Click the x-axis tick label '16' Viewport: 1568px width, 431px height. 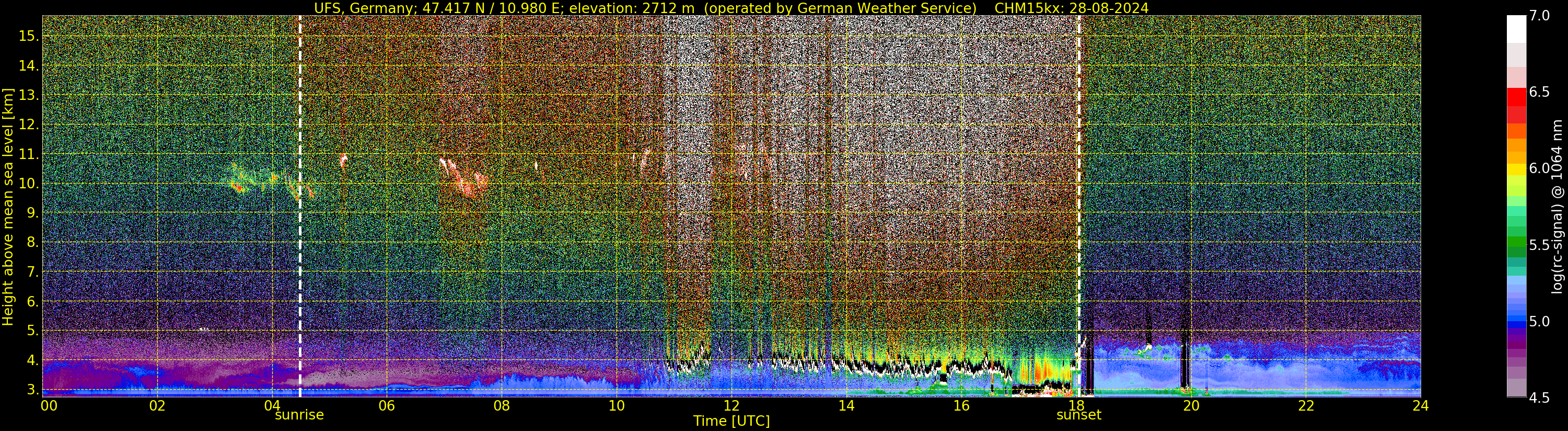(x=961, y=405)
